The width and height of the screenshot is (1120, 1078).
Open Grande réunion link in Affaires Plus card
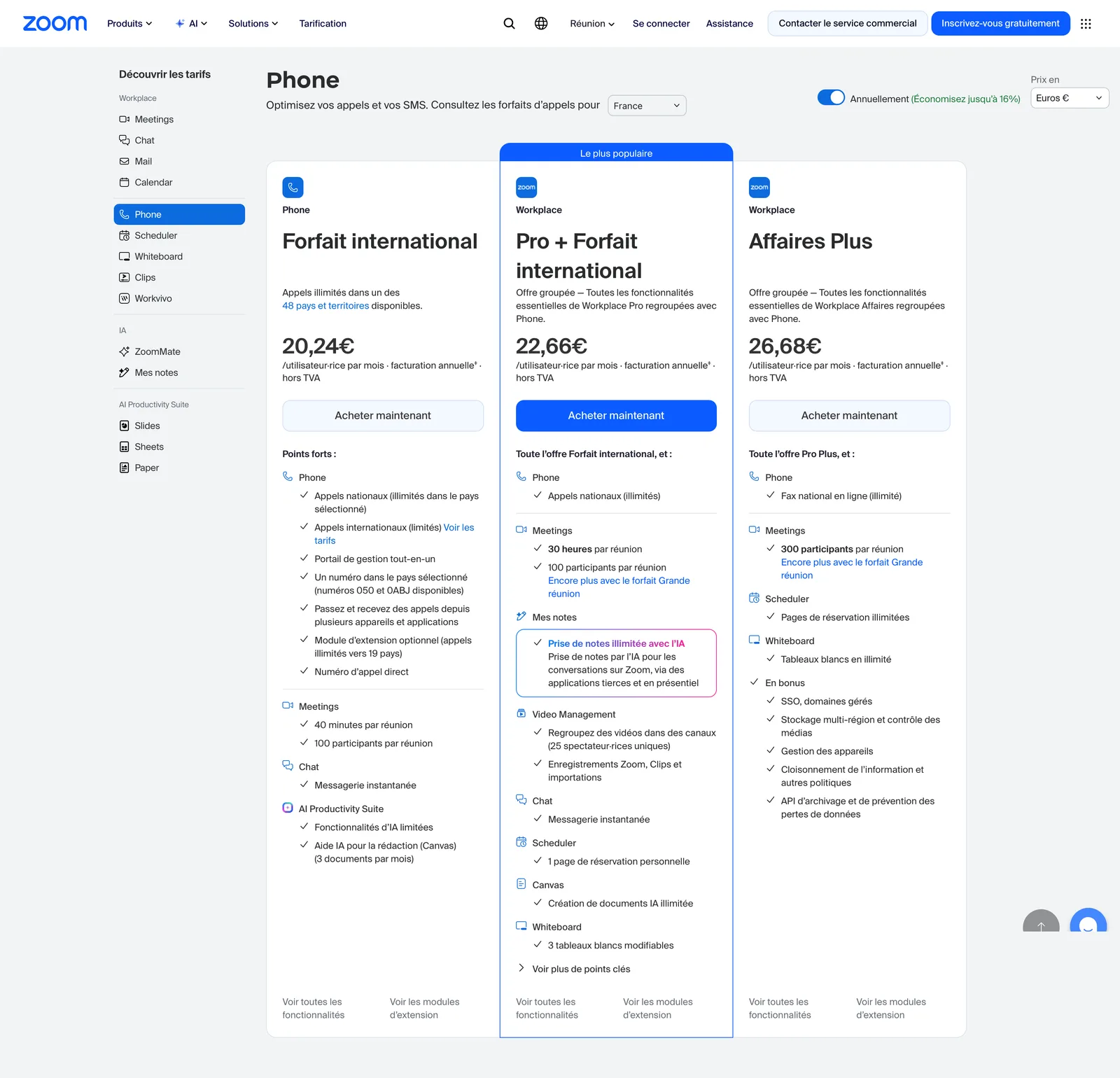click(852, 569)
